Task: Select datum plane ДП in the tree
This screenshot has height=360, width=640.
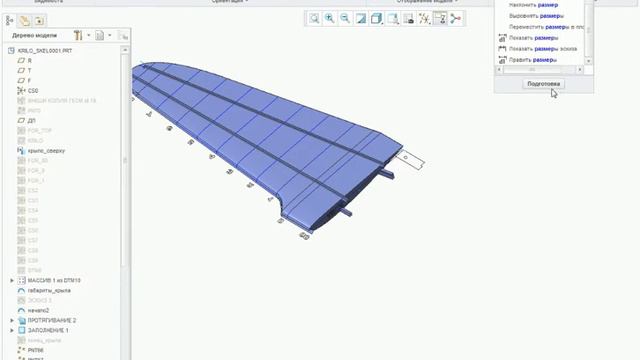Action: coord(31,121)
